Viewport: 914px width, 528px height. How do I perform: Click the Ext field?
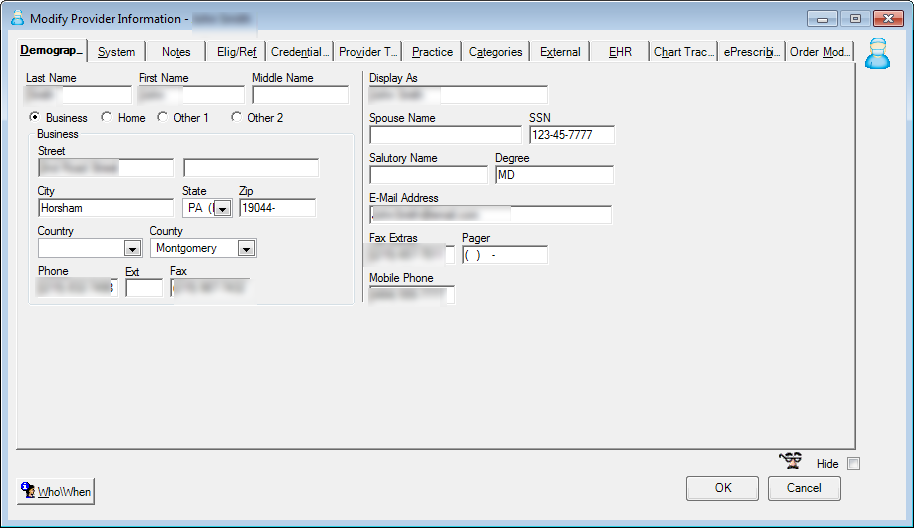point(144,288)
